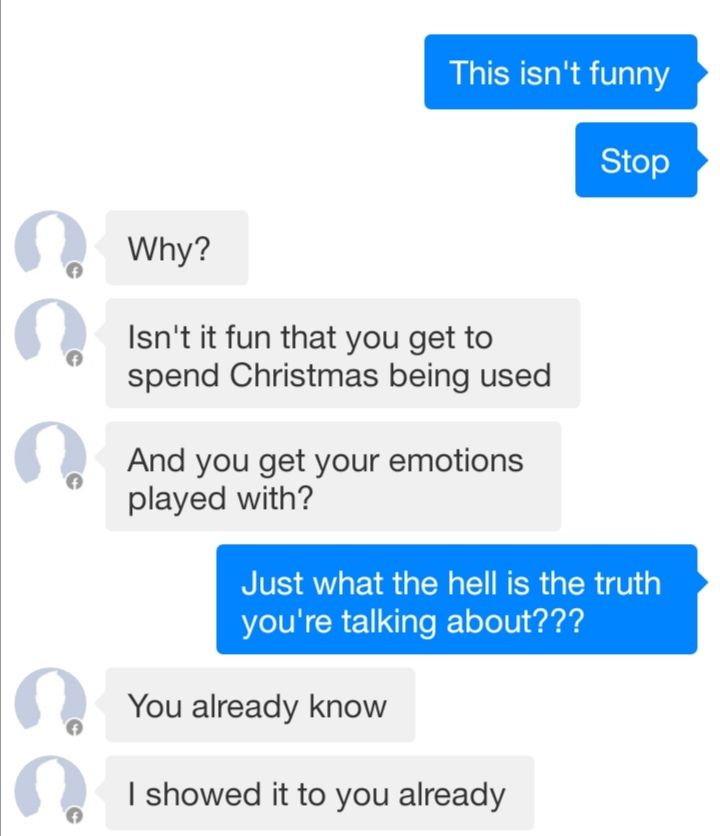Tap the 'I showed it to you already' bubble

(319, 793)
